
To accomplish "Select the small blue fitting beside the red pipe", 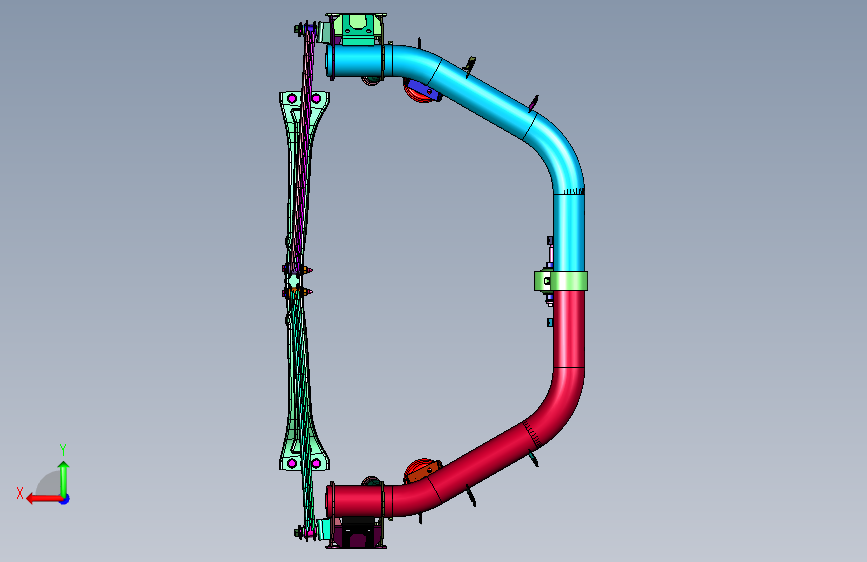I will (x=550, y=322).
